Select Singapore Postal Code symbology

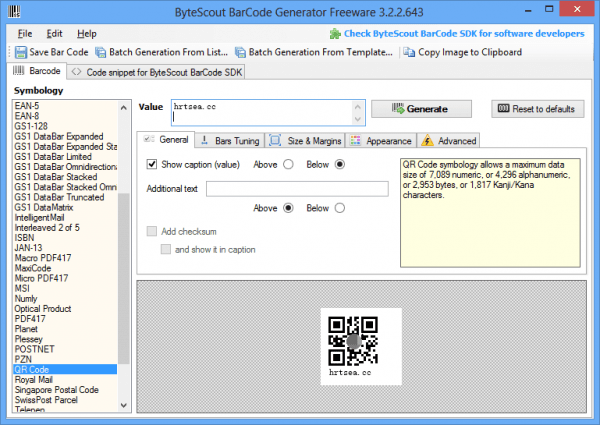tap(57, 389)
